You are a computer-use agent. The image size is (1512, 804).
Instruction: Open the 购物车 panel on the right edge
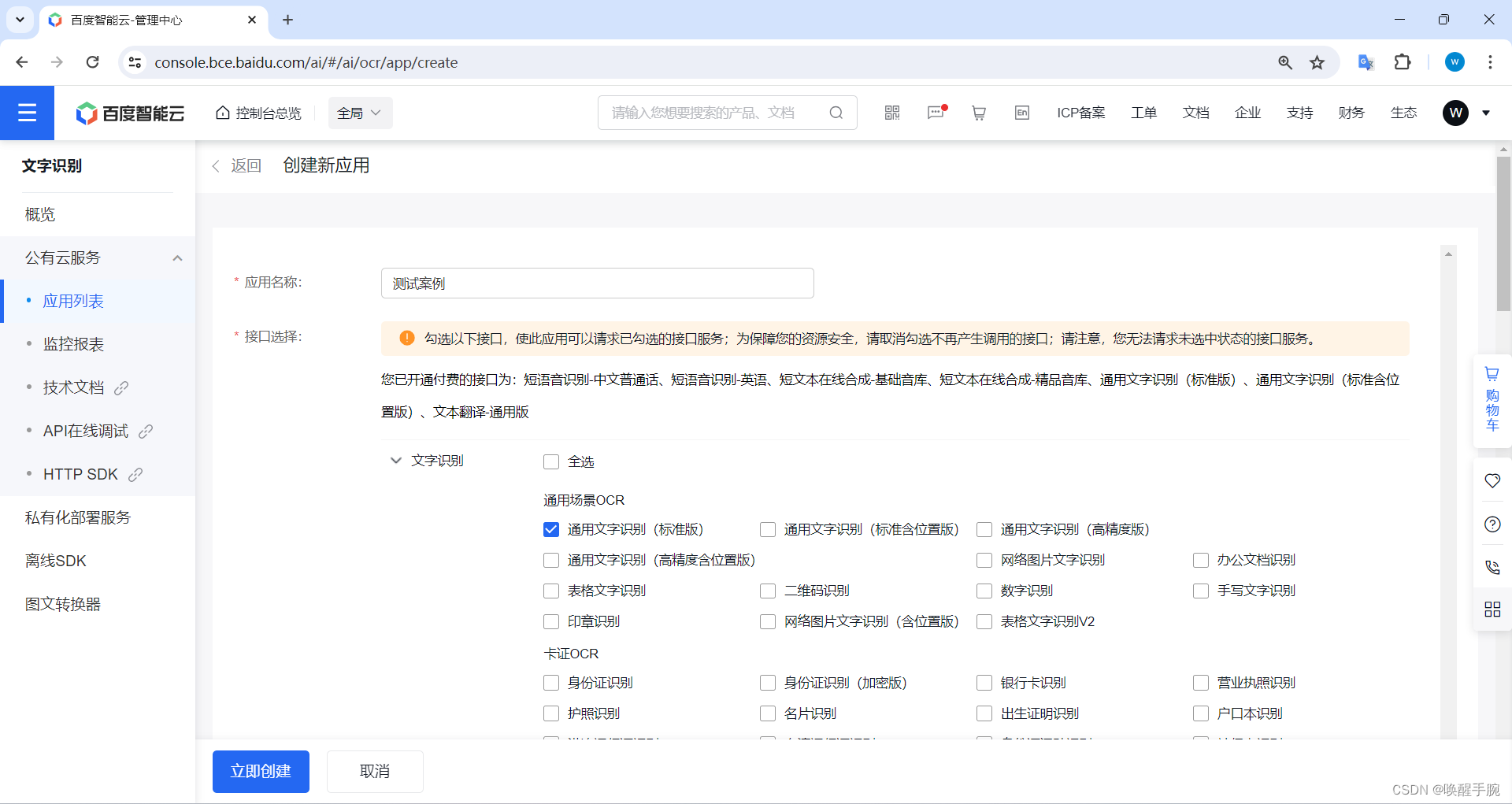[x=1492, y=402]
